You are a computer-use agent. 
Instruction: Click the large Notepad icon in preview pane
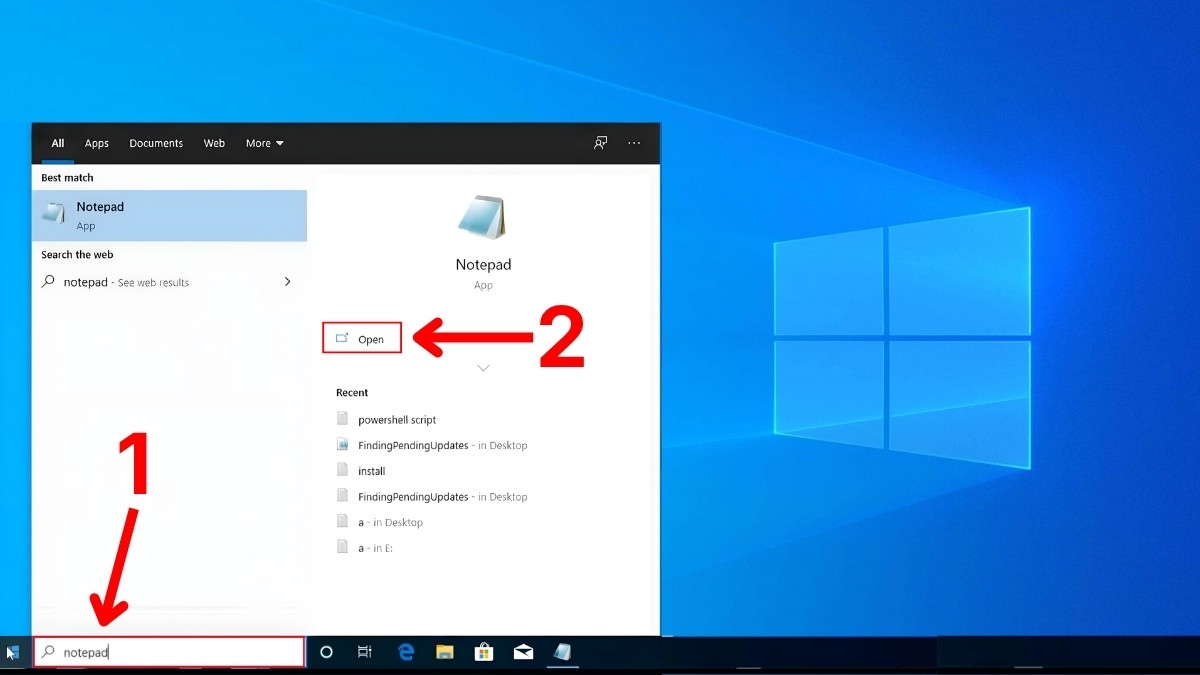[483, 219]
